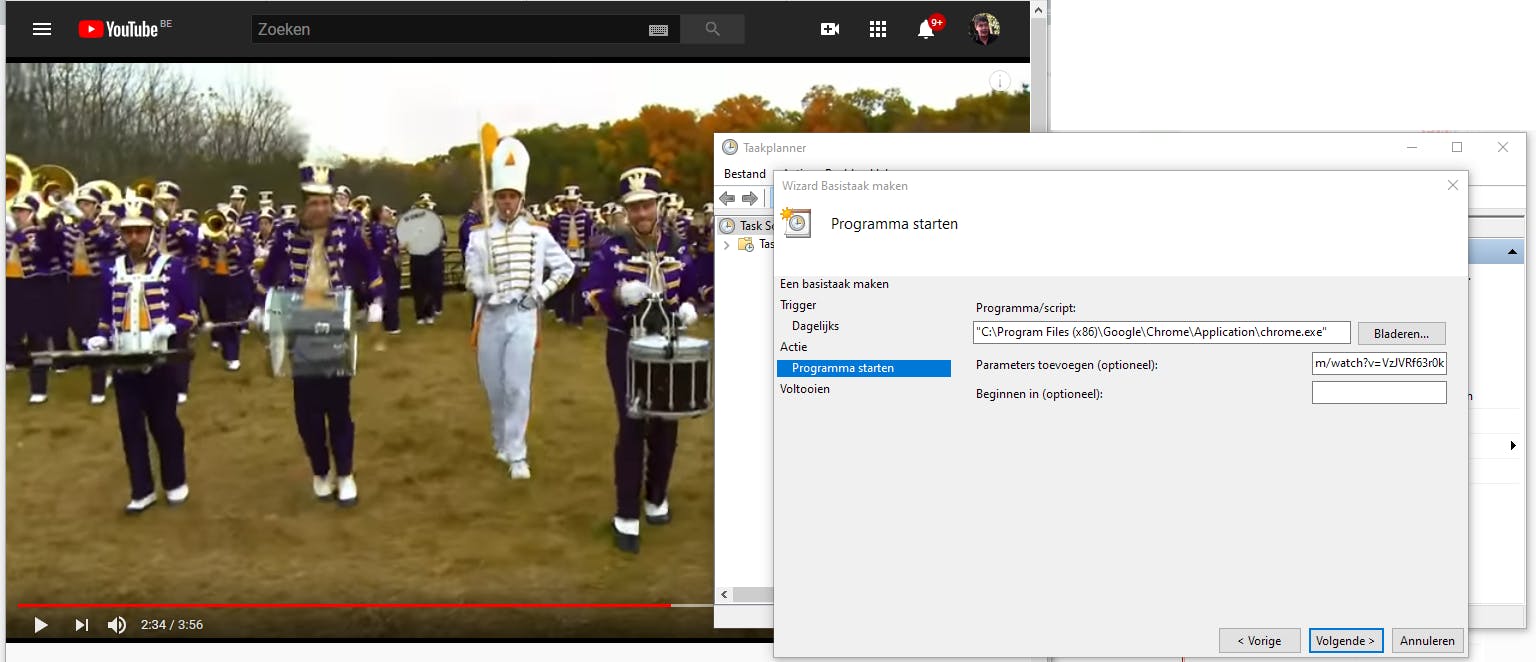The image size is (1536, 662).
Task: Open the notifications bell
Action: click(926, 29)
